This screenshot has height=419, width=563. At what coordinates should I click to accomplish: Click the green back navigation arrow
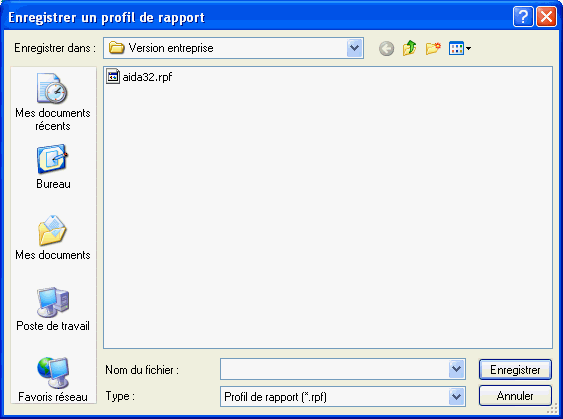tap(386, 48)
